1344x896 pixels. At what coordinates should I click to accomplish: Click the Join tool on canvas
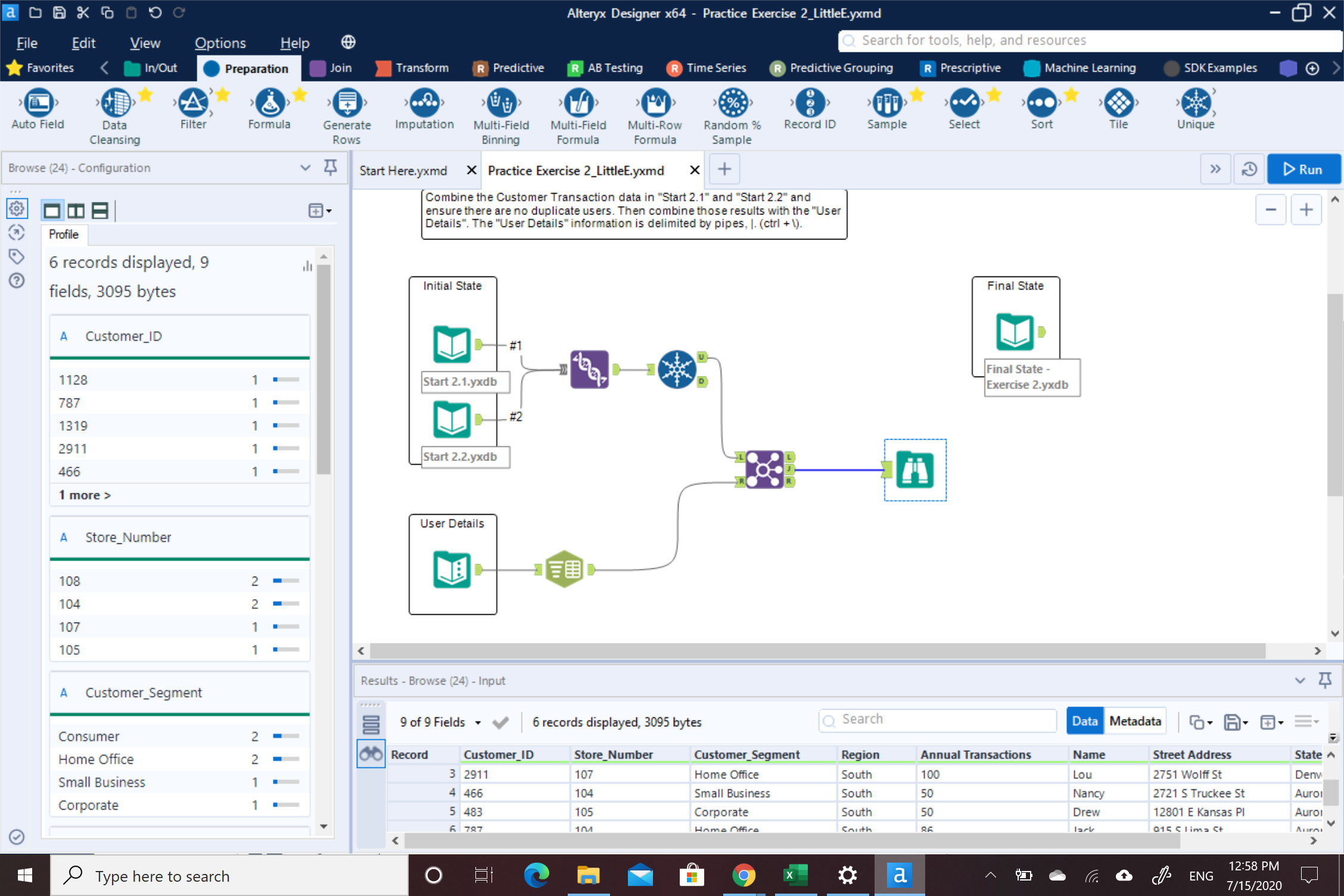tap(764, 469)
